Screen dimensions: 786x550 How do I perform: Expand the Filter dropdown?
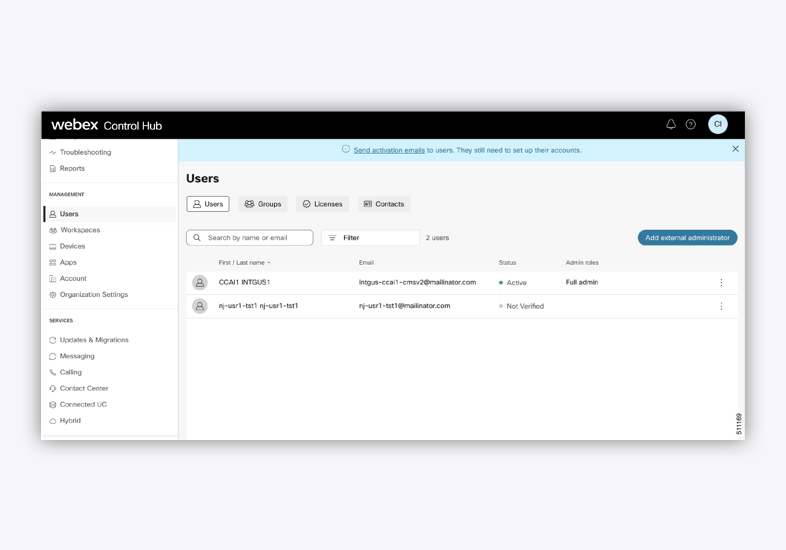tap(370, 238)
